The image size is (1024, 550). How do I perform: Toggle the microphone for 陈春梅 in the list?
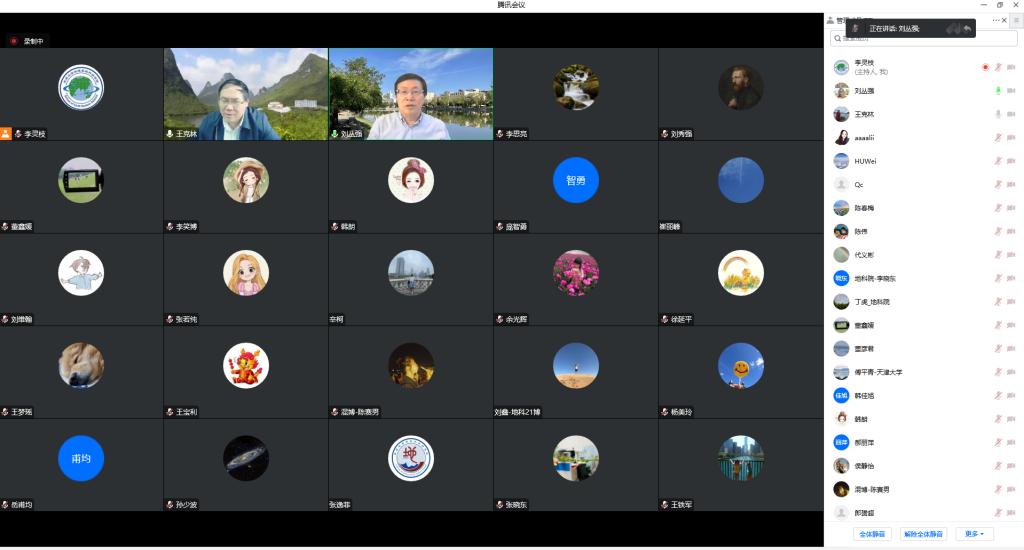[997, 208]
